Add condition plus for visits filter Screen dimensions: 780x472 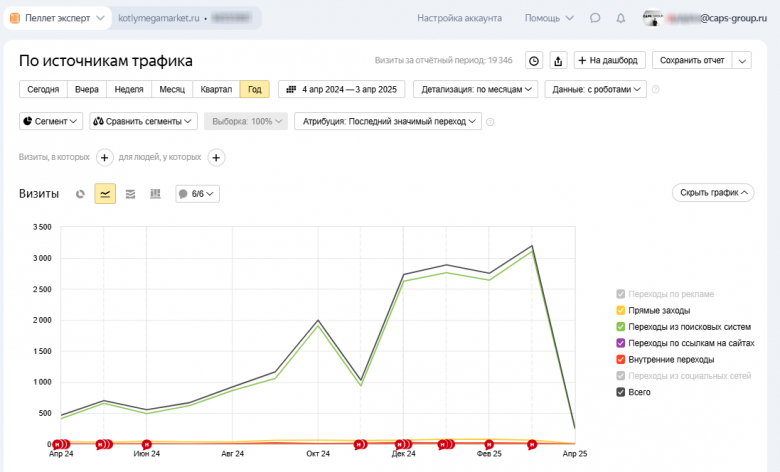[x=104, y=157]
